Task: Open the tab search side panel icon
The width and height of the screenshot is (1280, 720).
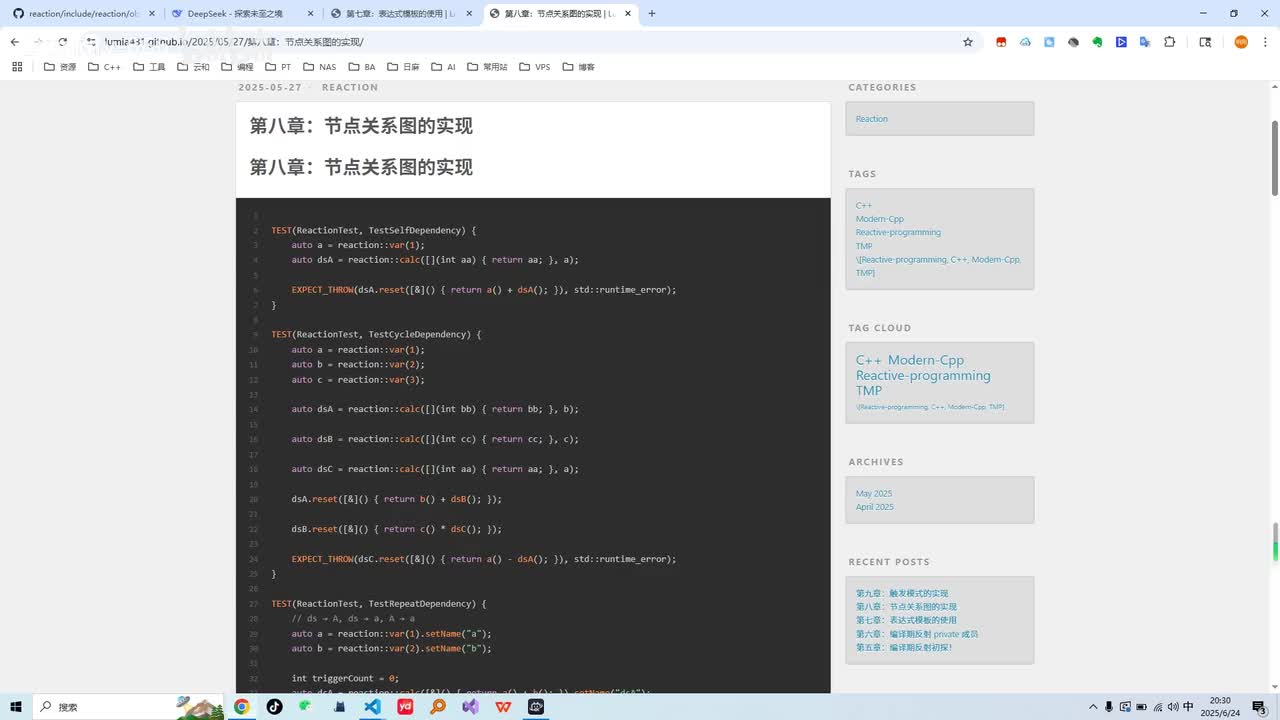Action: tap(1205, 42)
